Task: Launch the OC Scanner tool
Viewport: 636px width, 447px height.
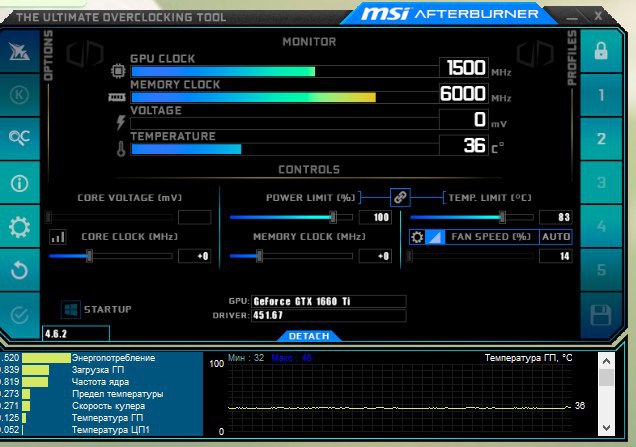Action: tap(19, 138)
